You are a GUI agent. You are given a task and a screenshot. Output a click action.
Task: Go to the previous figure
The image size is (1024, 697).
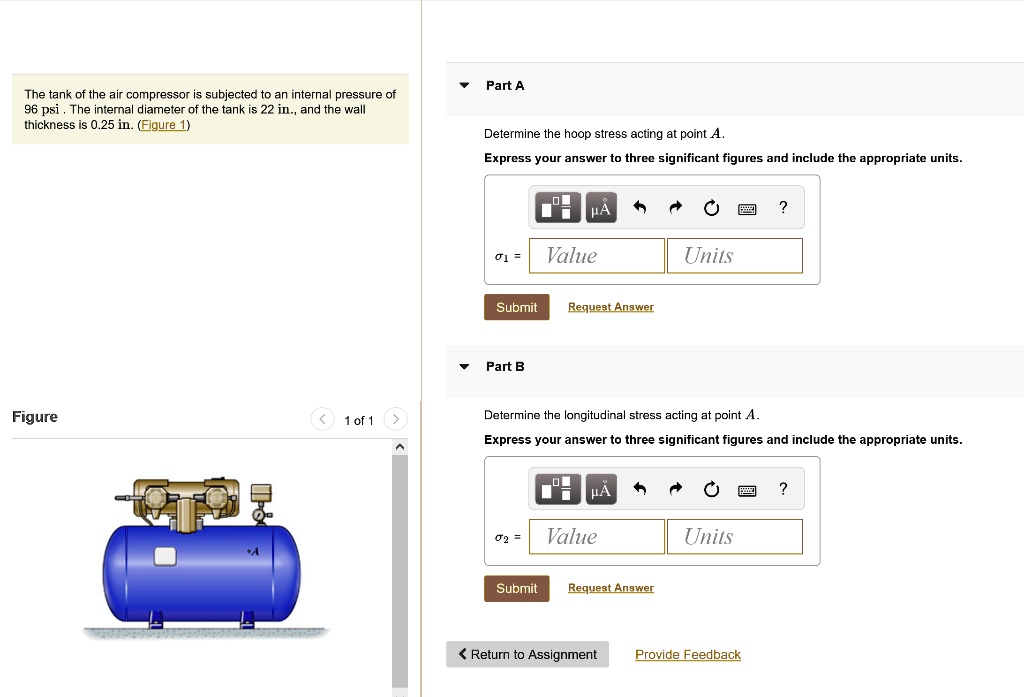322,419
